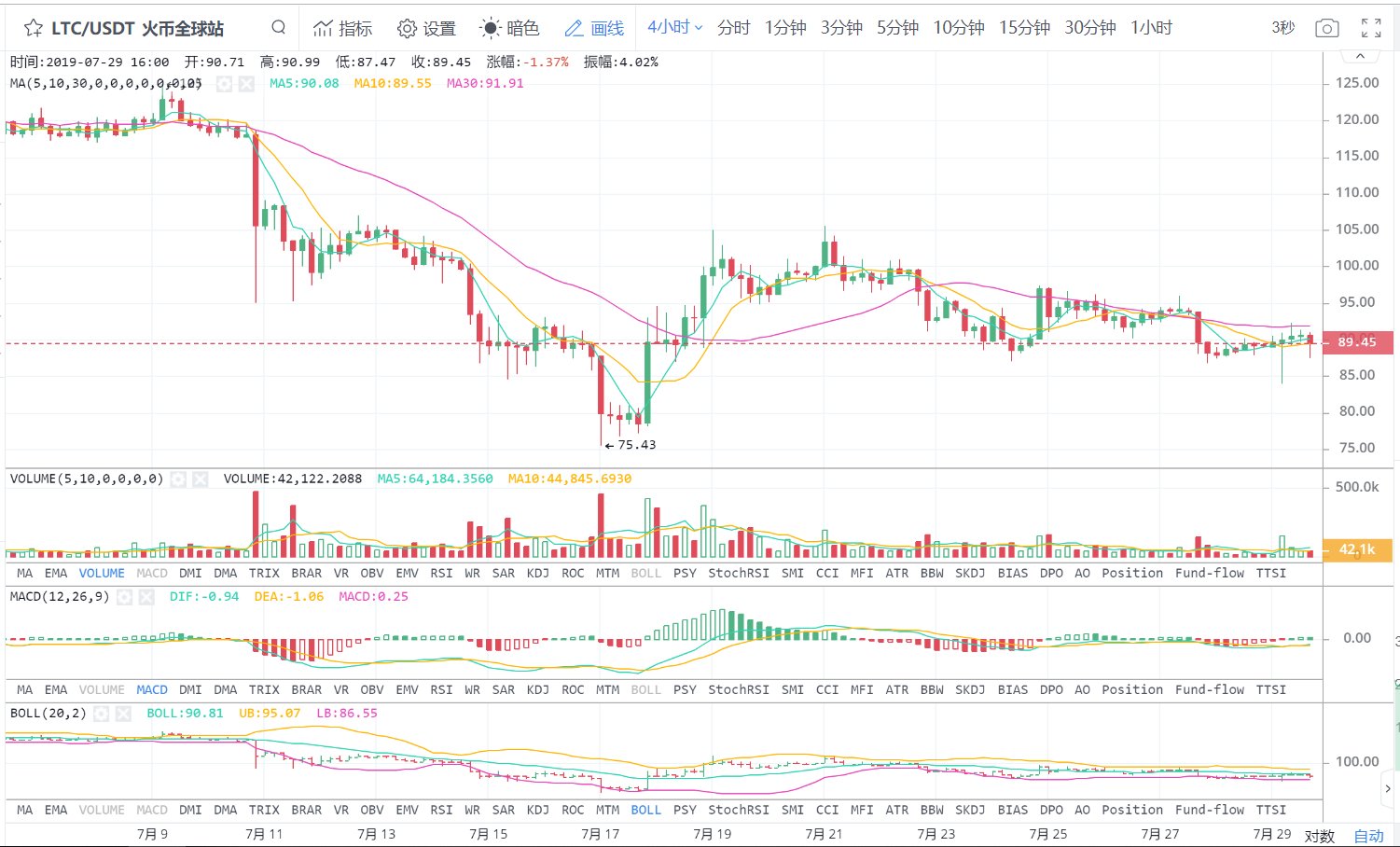Screen dimensions: 1400x847
Task: Select MA in the volume pane tabs
Action: coord(25,574)
